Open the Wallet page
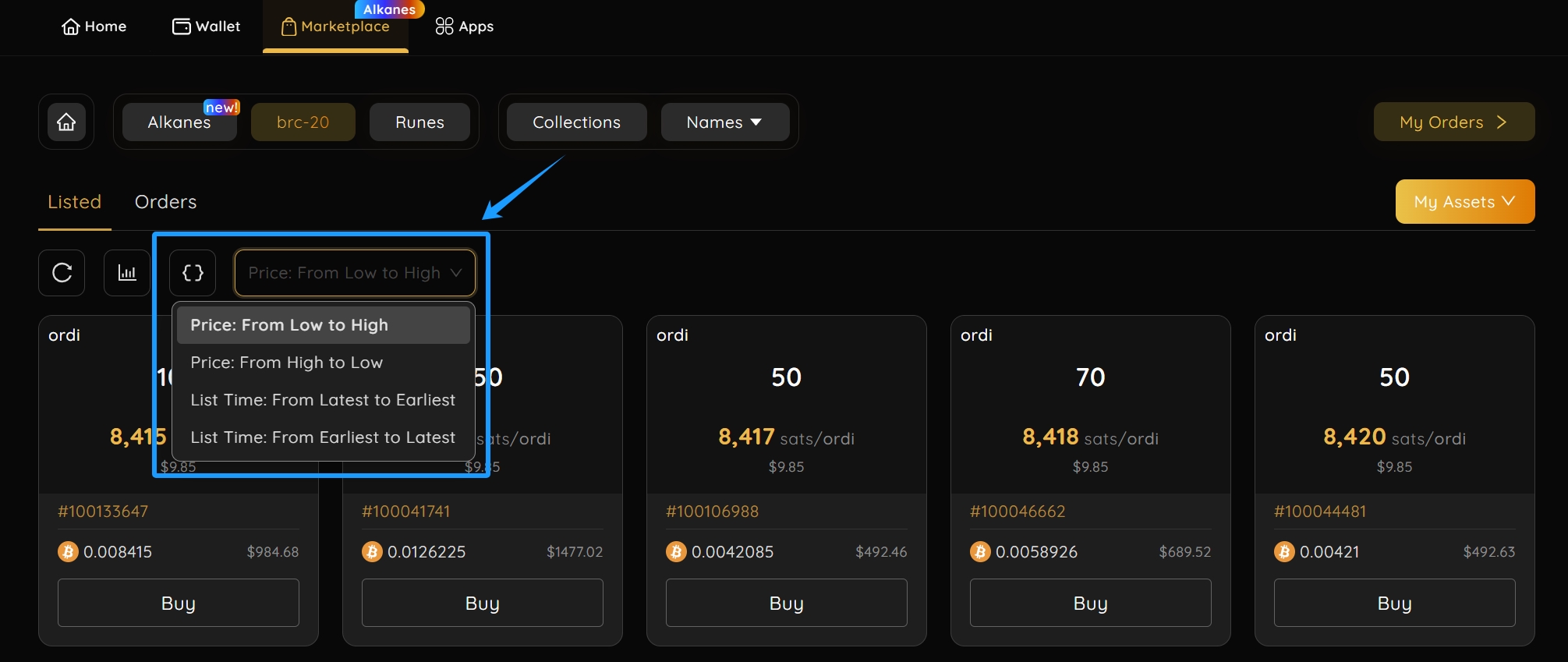 pos(206,27)
